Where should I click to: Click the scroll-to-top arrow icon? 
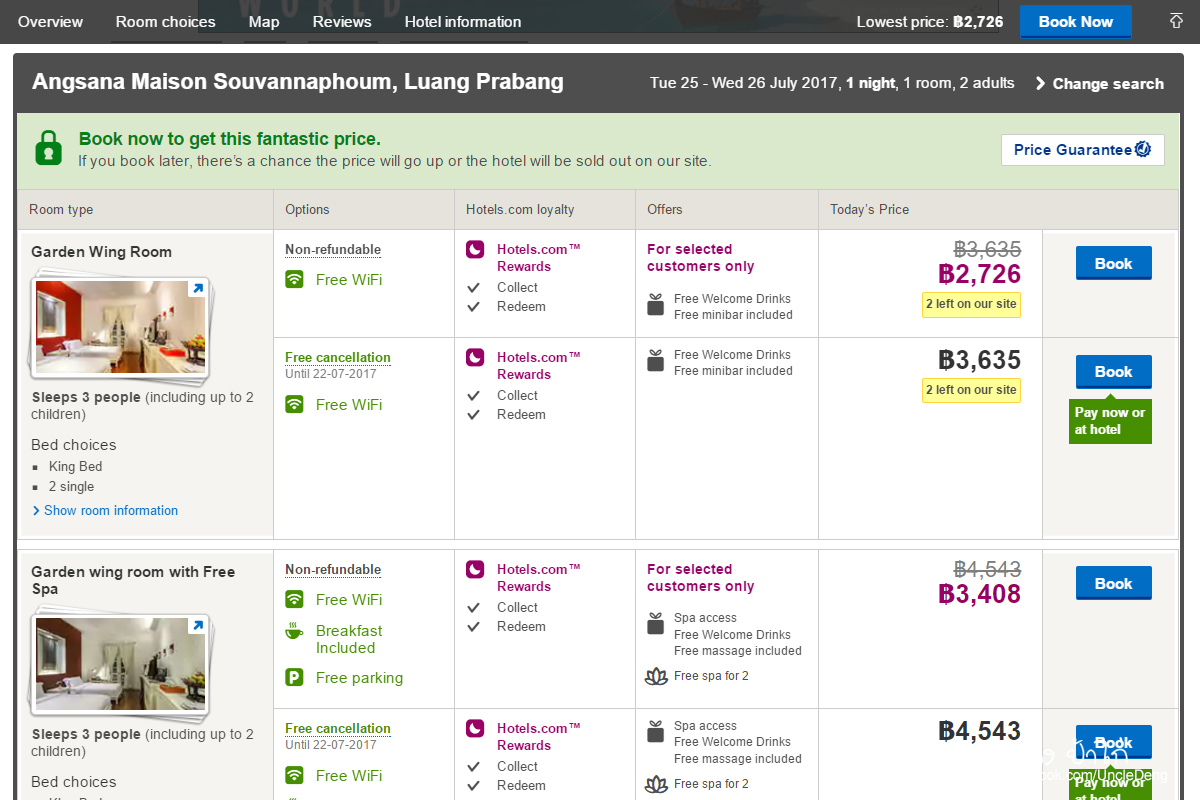(x=1176, y=21)
